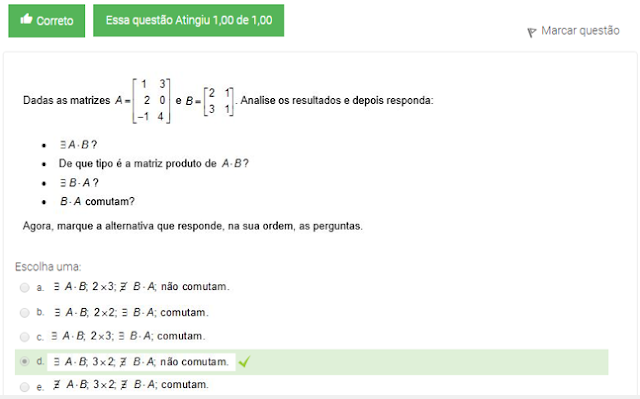Viewport: 640px width, 399px height.
Task: Select the selected radio option d
Action: tap(24, 362)
